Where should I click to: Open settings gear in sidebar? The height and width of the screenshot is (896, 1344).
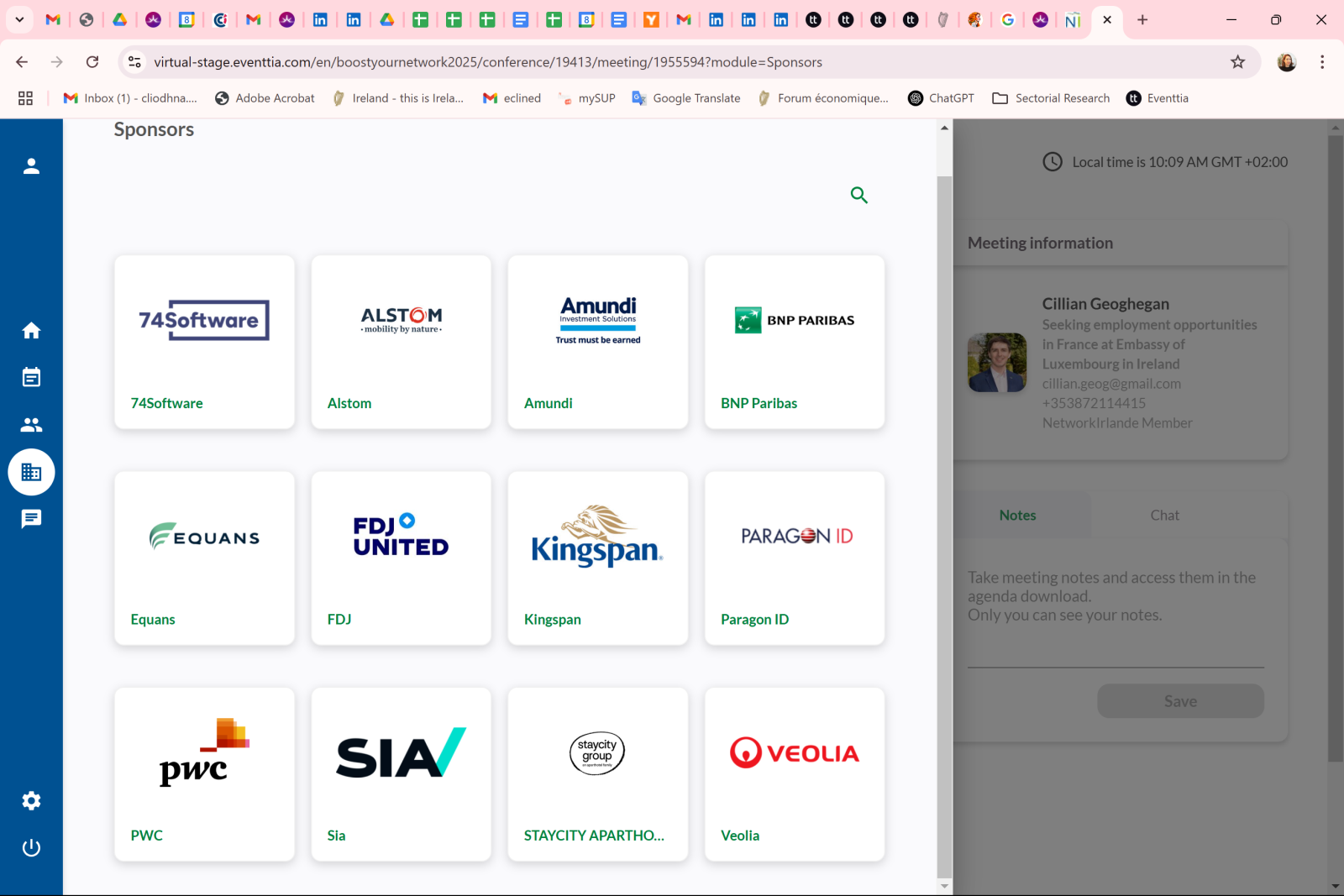coord(31,801)
